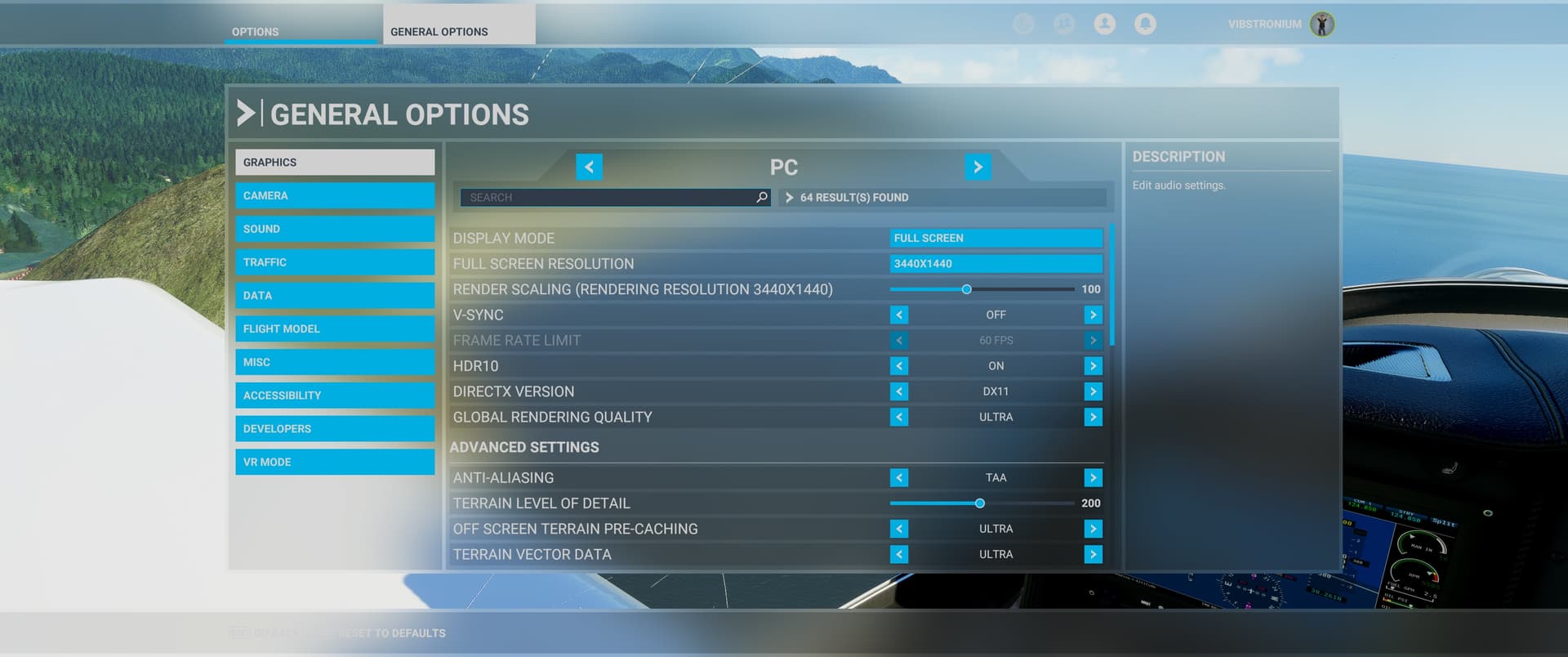Screen dimensions: 1568x657
Task: Select the Flight Model category
Action: tap(335, 328)
